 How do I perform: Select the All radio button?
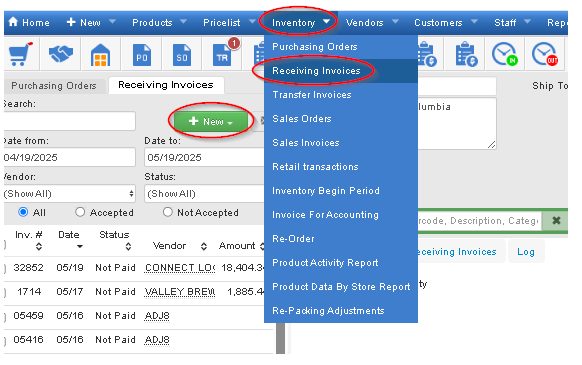(23, 212)
